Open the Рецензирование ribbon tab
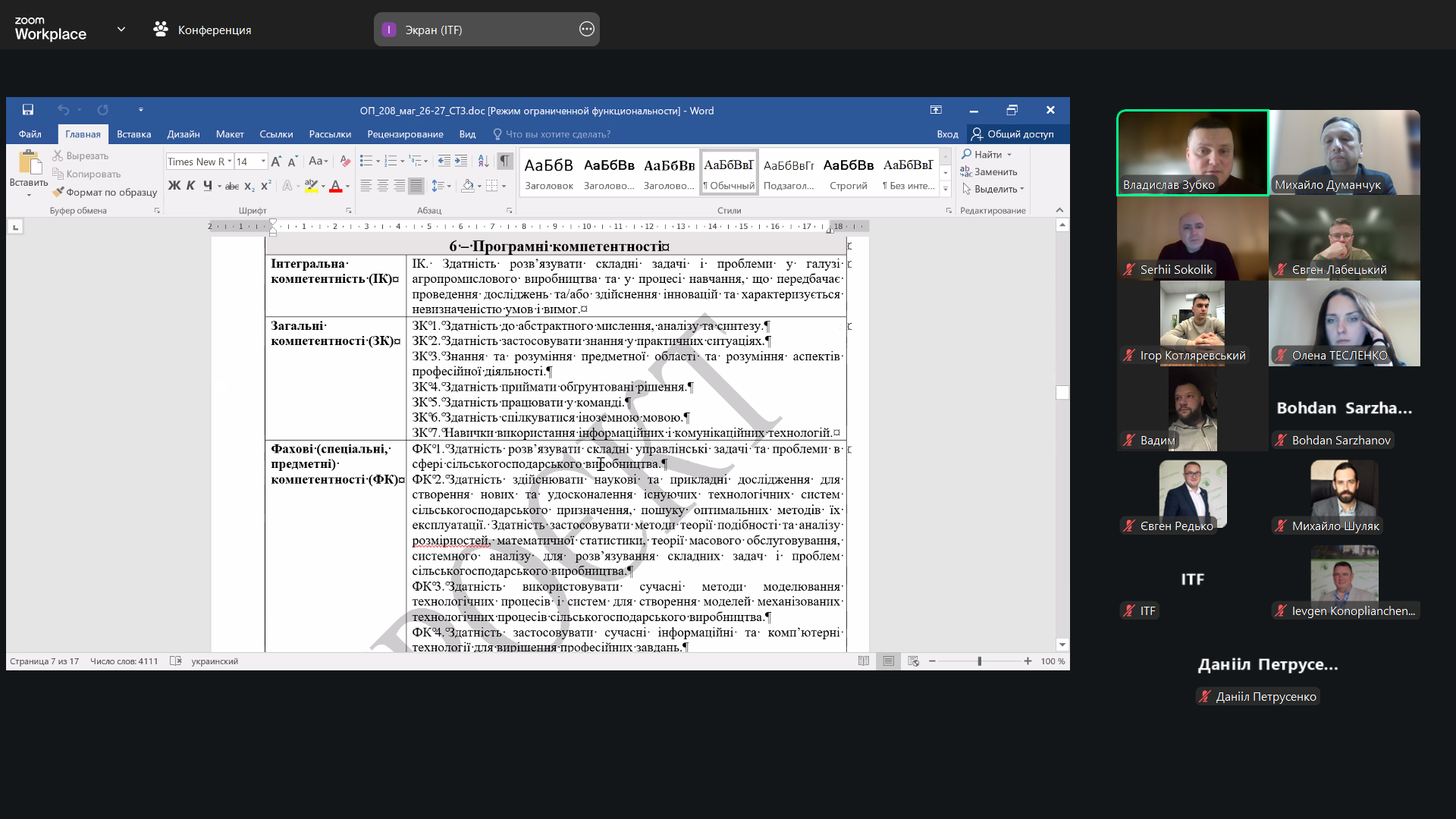 (405, 134)
